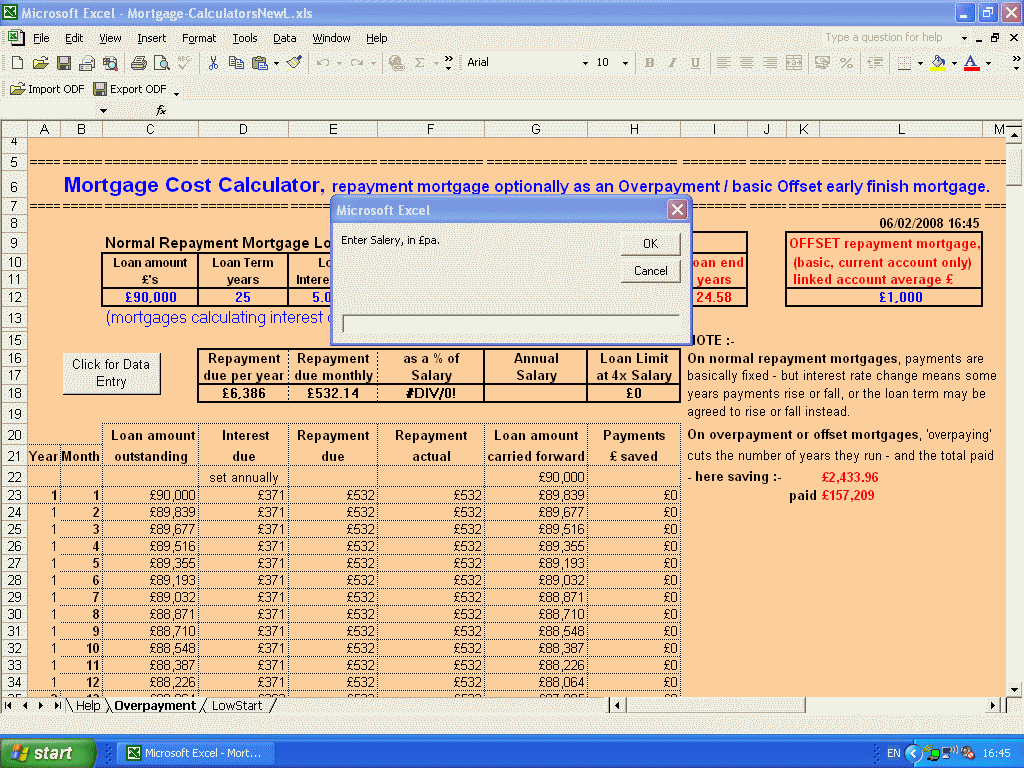Click the Merge and Center icon

click(x=794, y=63)
